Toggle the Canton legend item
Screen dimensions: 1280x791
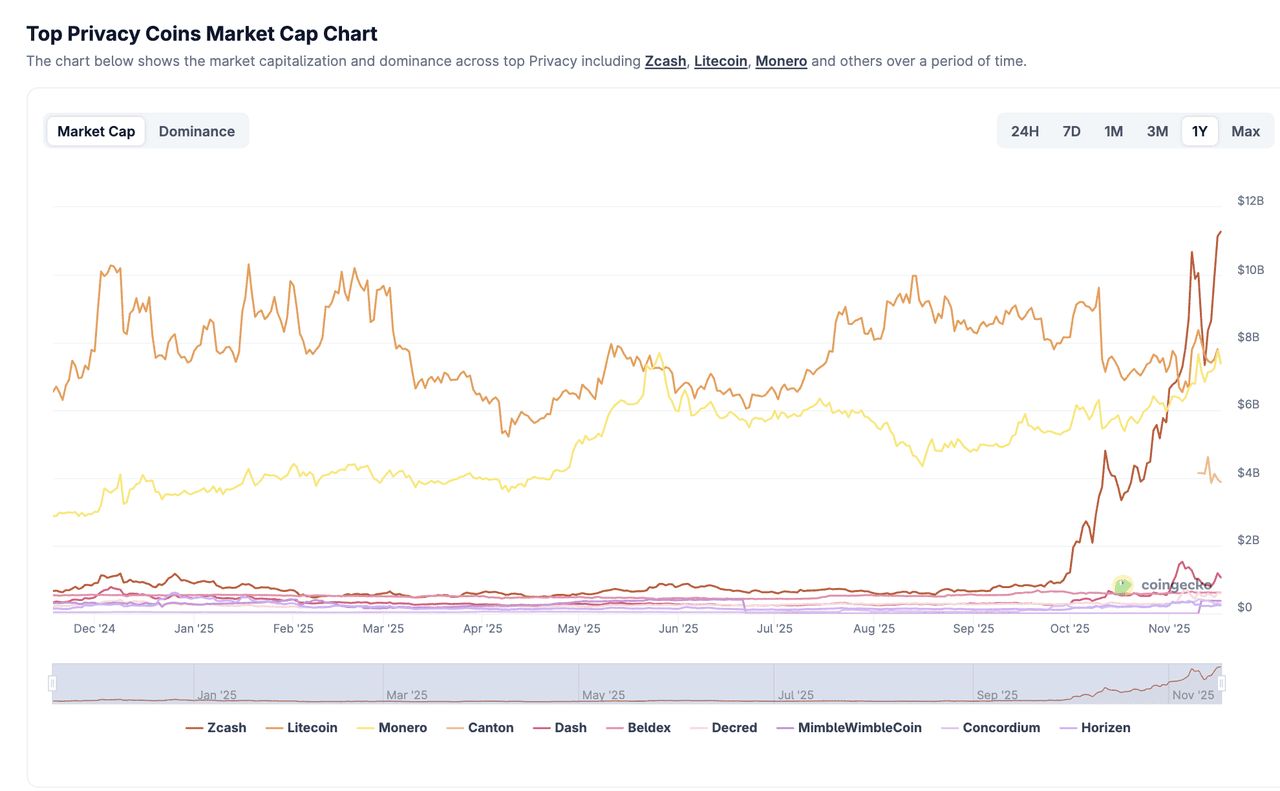coord(479,728)
